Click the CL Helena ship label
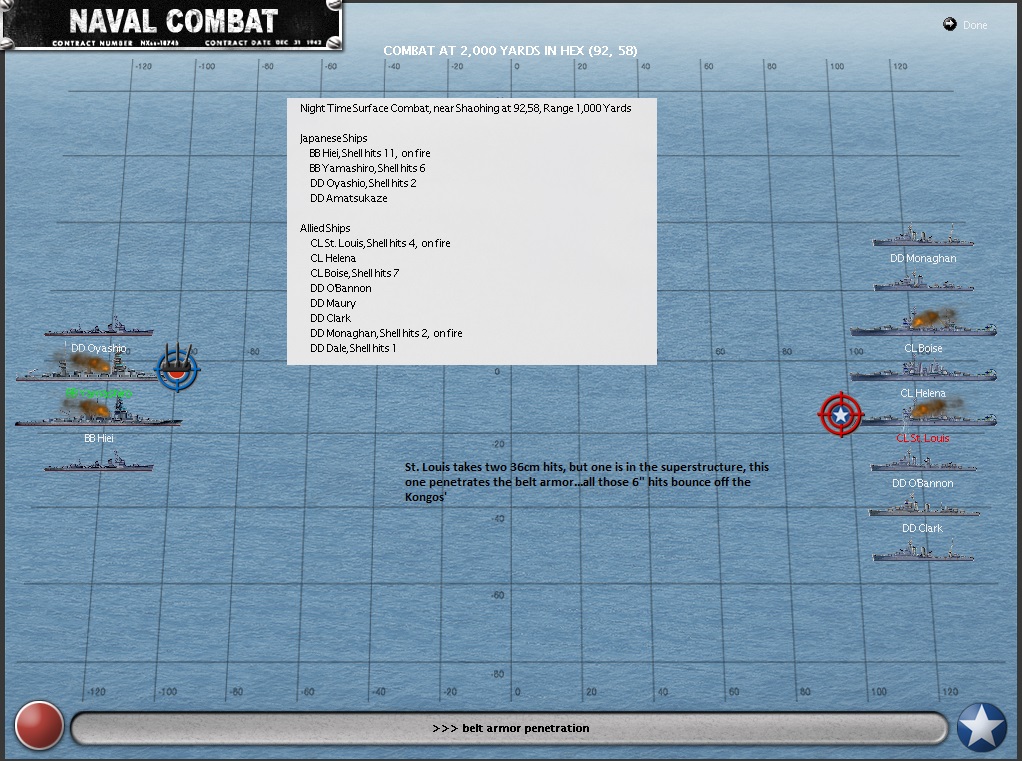Image resolution: width=1022 pixels, height=761 pixels. 923,393
